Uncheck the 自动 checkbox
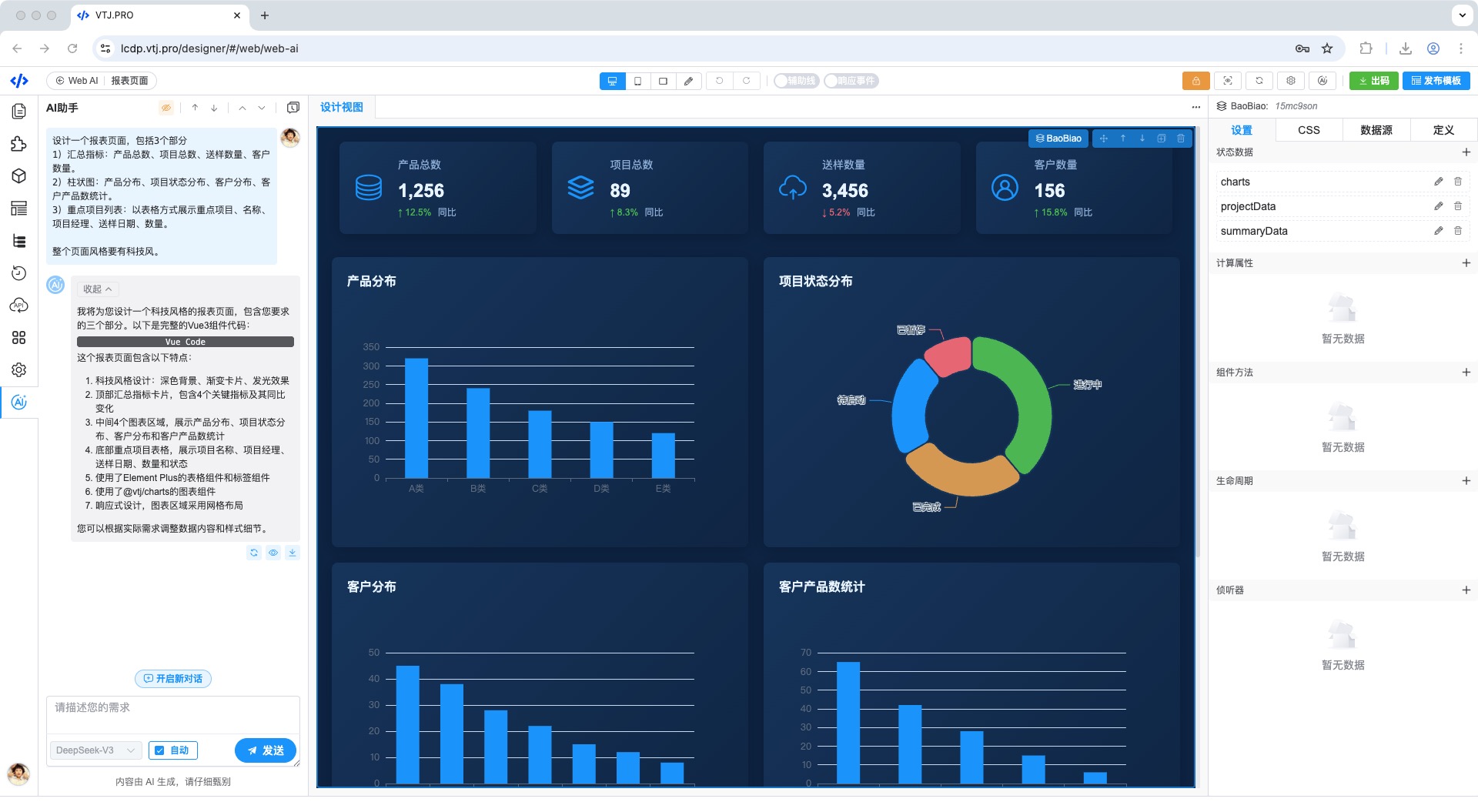1478x812 pixels. point(172,750)
